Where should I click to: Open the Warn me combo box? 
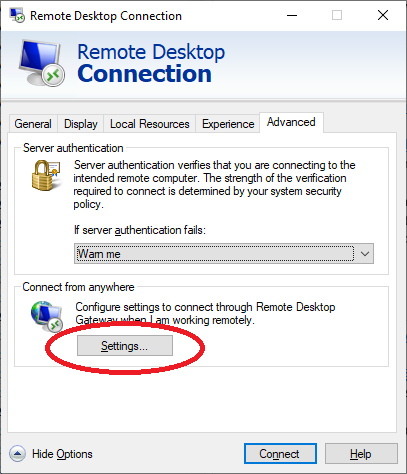pyautogui.click(x=224, y=254)
